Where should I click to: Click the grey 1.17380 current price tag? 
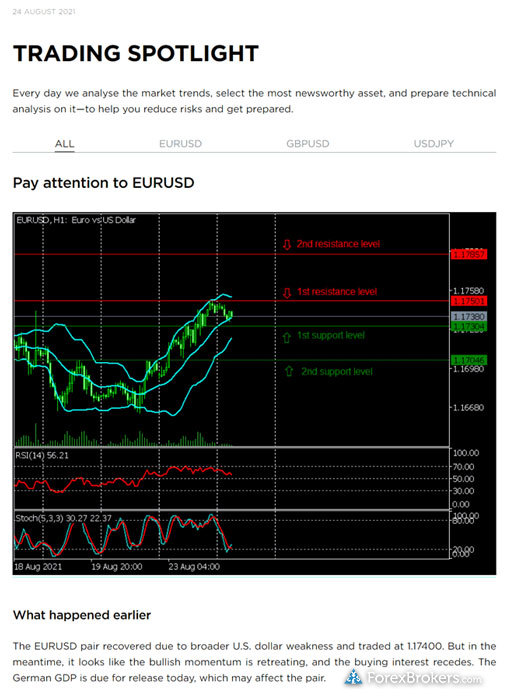pyautogui.click(x=469, y=316)
